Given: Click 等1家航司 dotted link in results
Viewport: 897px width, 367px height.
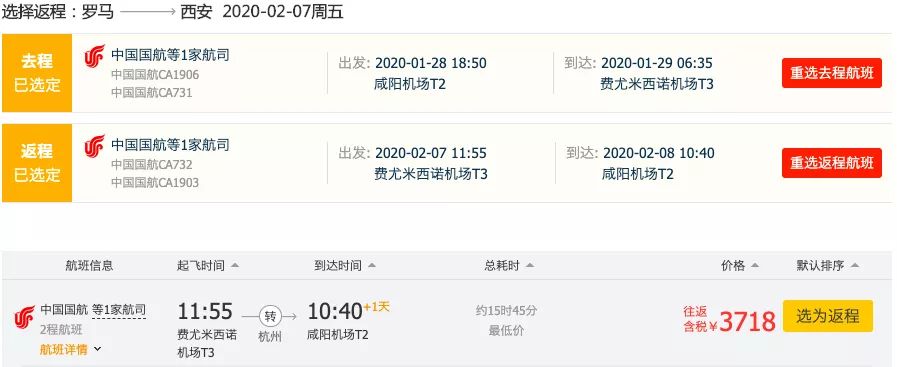Looking at the screenshot, I should click(119, 310).
